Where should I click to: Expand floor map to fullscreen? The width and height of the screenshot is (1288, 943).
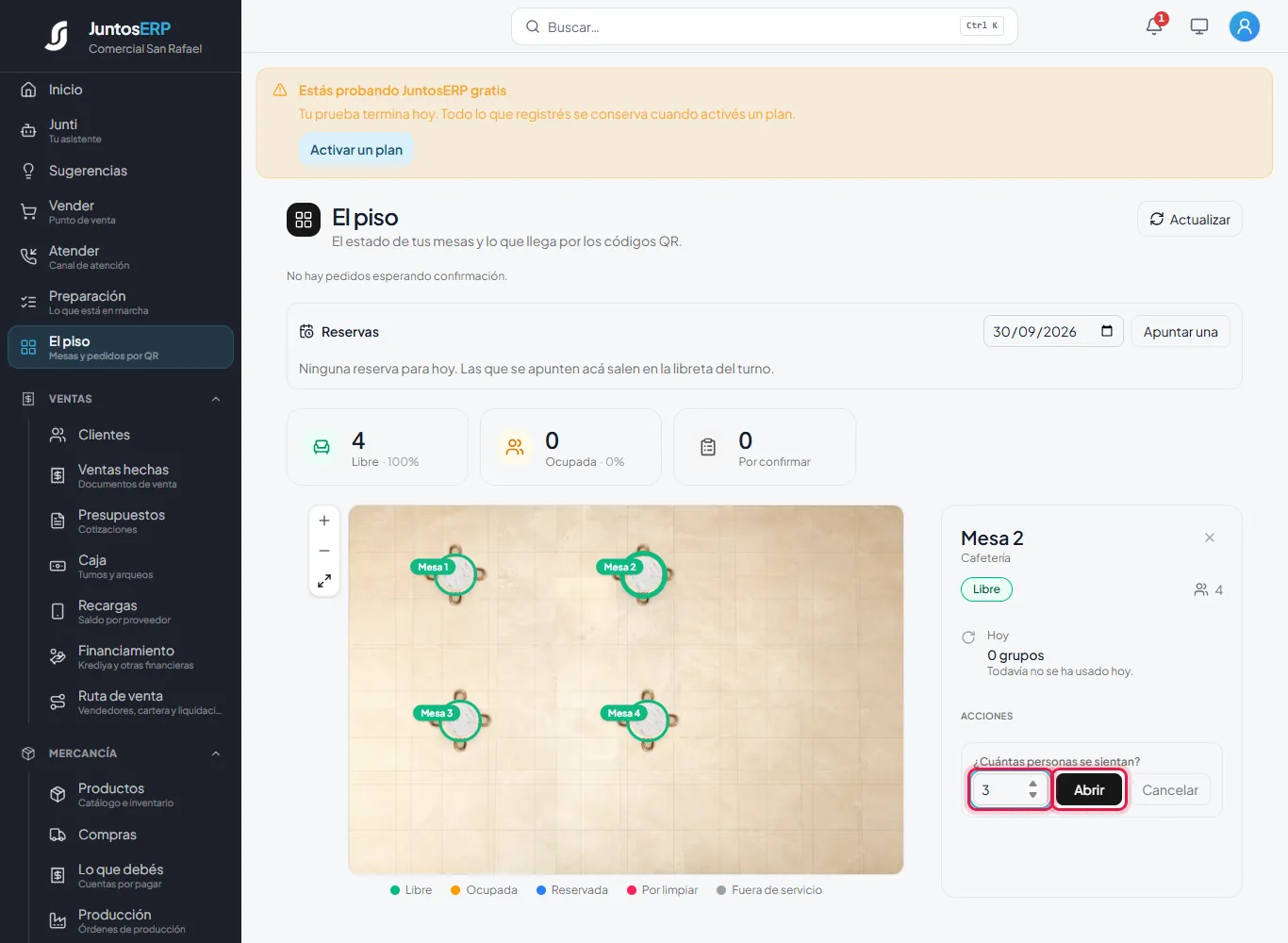324,581
